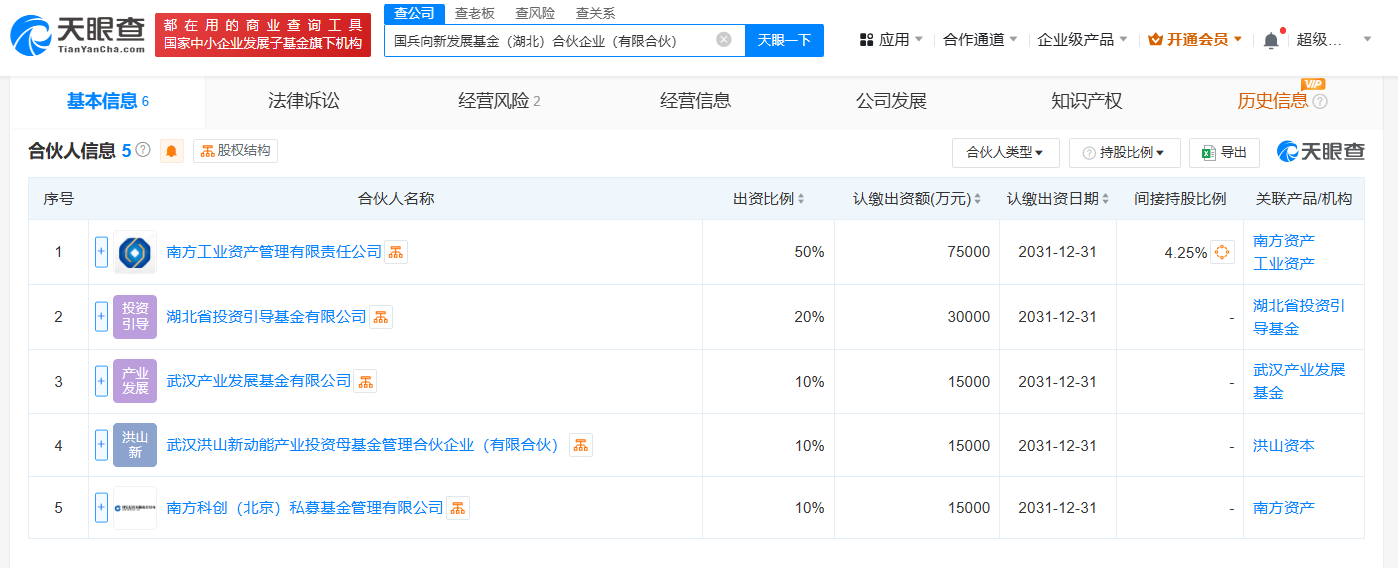1398x568 pixels.
Task: Open the 企业级产品 dropdown menu
Action: (1082, 40)
